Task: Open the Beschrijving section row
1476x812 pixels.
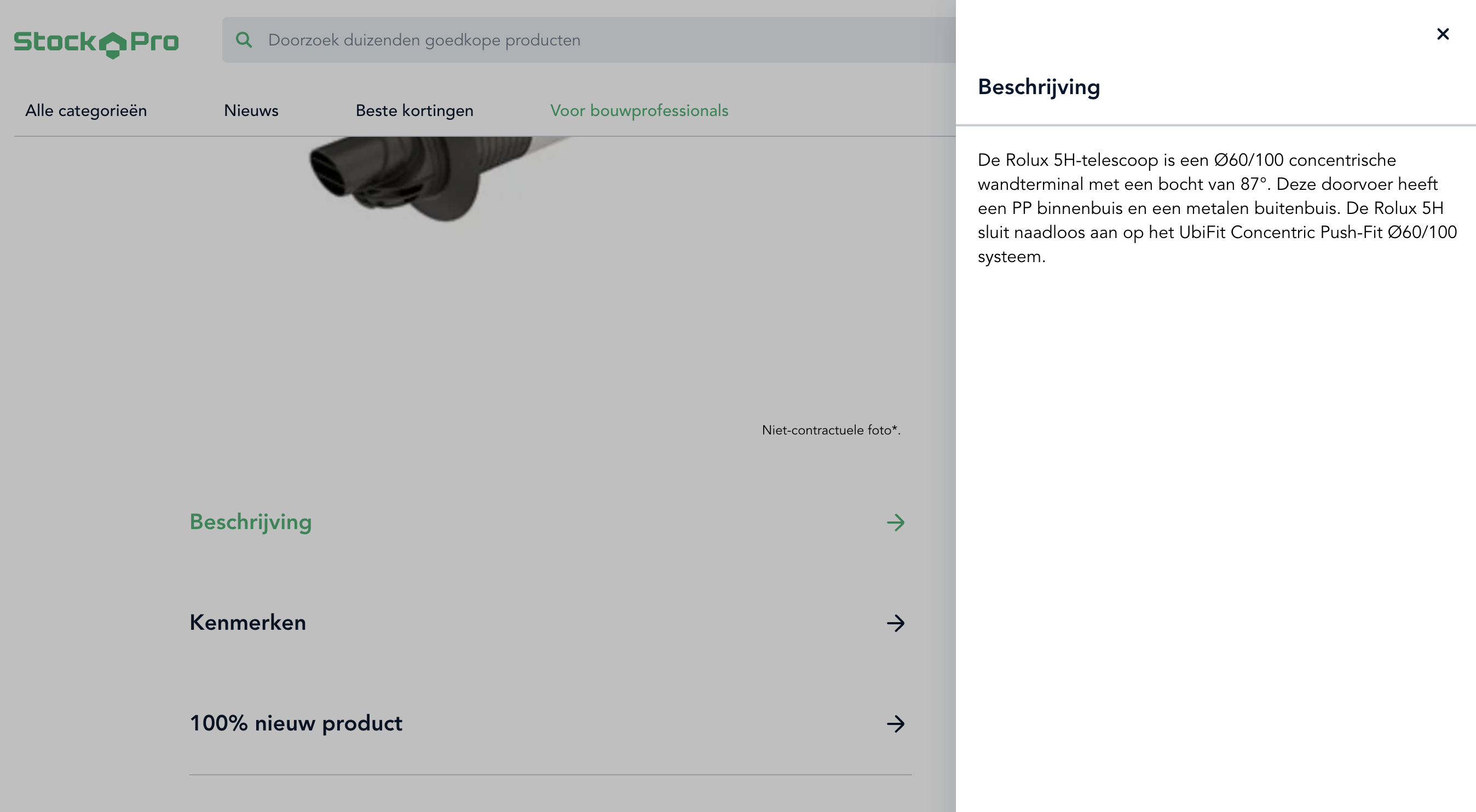Action: [550, 522]
